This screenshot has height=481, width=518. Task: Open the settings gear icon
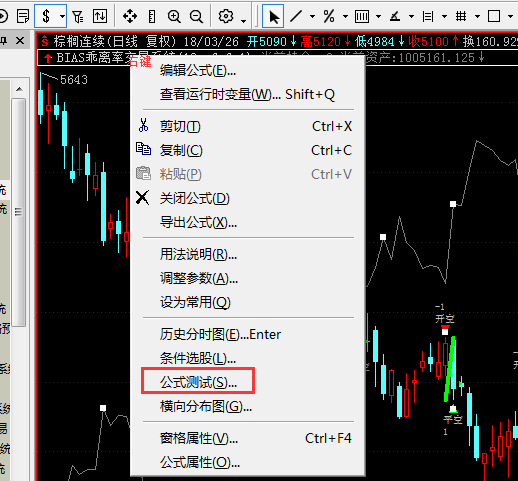tap(226, 16)
